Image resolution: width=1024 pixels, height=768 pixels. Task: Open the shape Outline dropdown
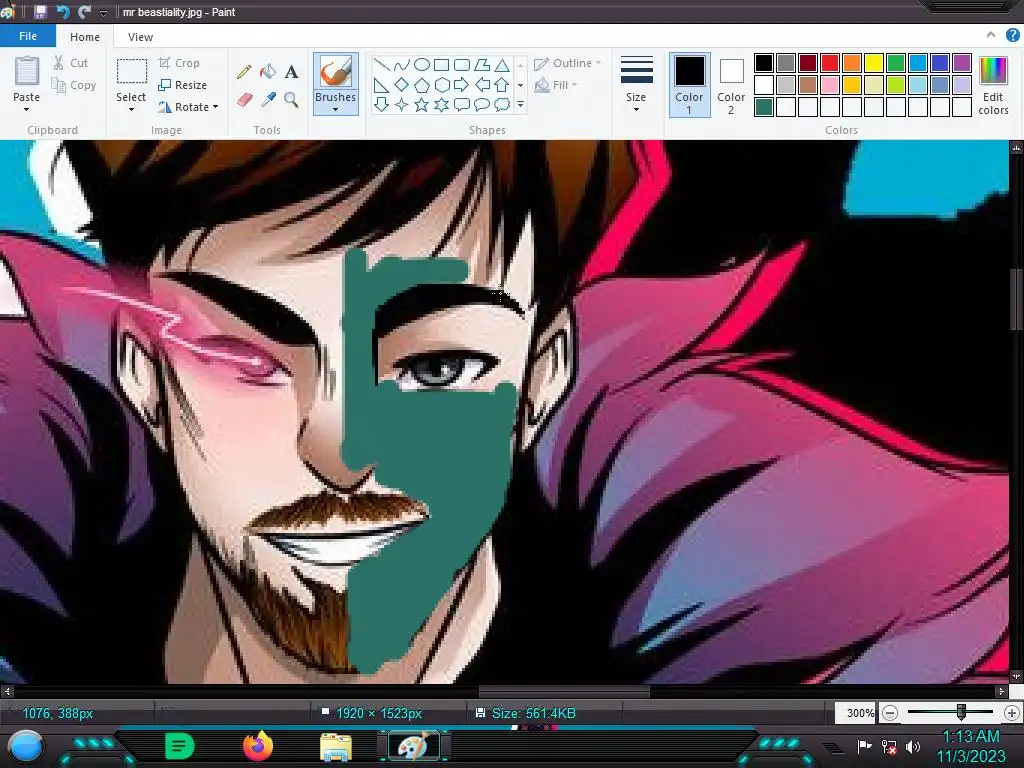(x=568, y=63)
